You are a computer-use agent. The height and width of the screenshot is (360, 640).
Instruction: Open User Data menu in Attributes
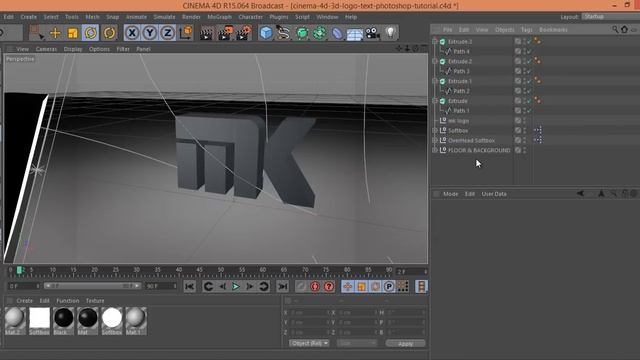[494, 194]
